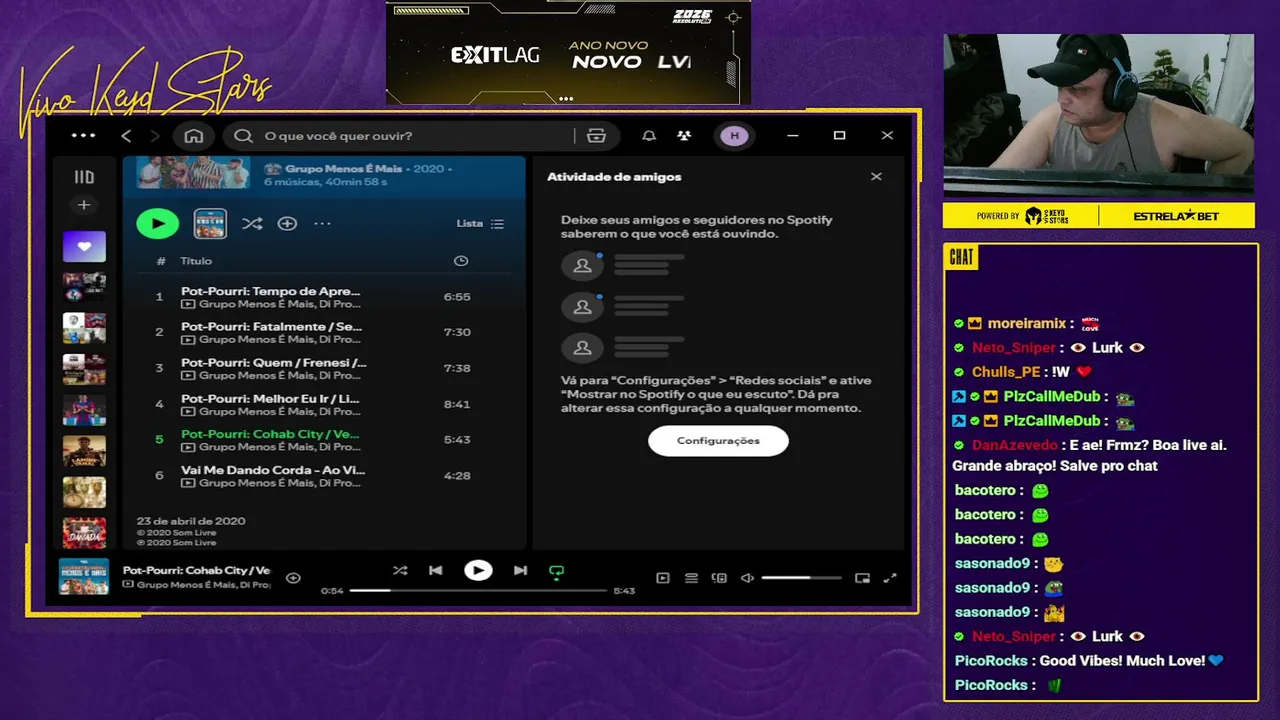Sort tracks by the duration clock header
Image resolution: width=1280 pixels, height=720 pixels.
click(461, 261)
